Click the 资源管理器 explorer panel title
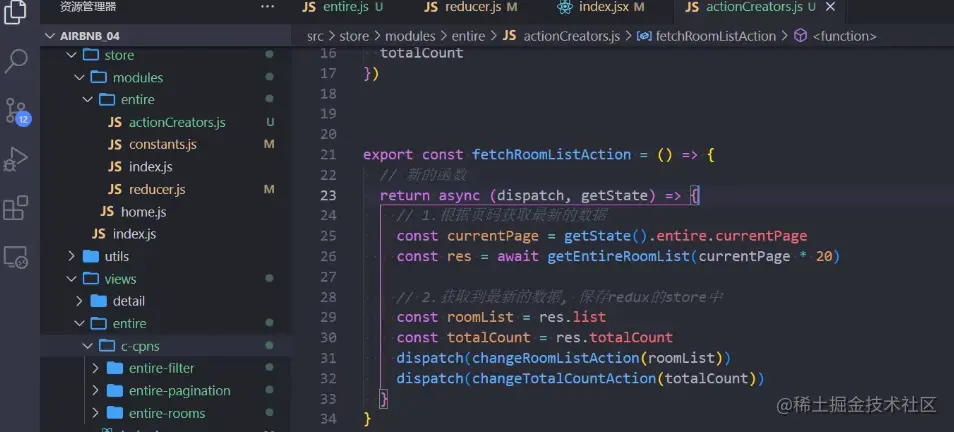 tap(88, 7)
